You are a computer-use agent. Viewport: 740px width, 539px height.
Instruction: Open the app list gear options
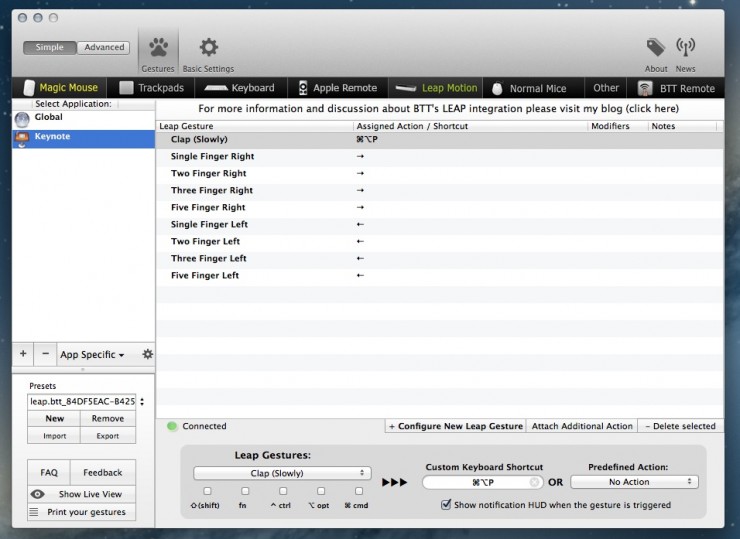147,354
